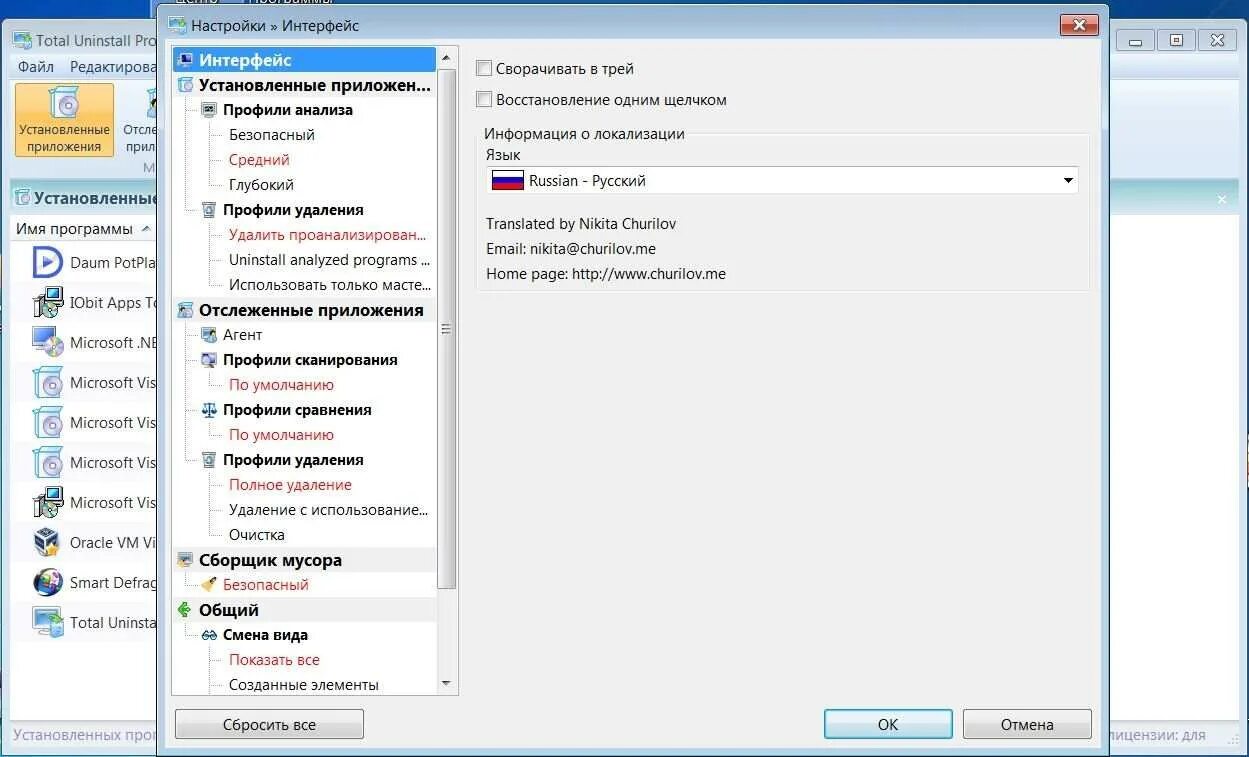The height and width of the screenshot is (757, 1249).
Task: Select Безопасный under Сборщик мусора
Action: pos(266,585)
